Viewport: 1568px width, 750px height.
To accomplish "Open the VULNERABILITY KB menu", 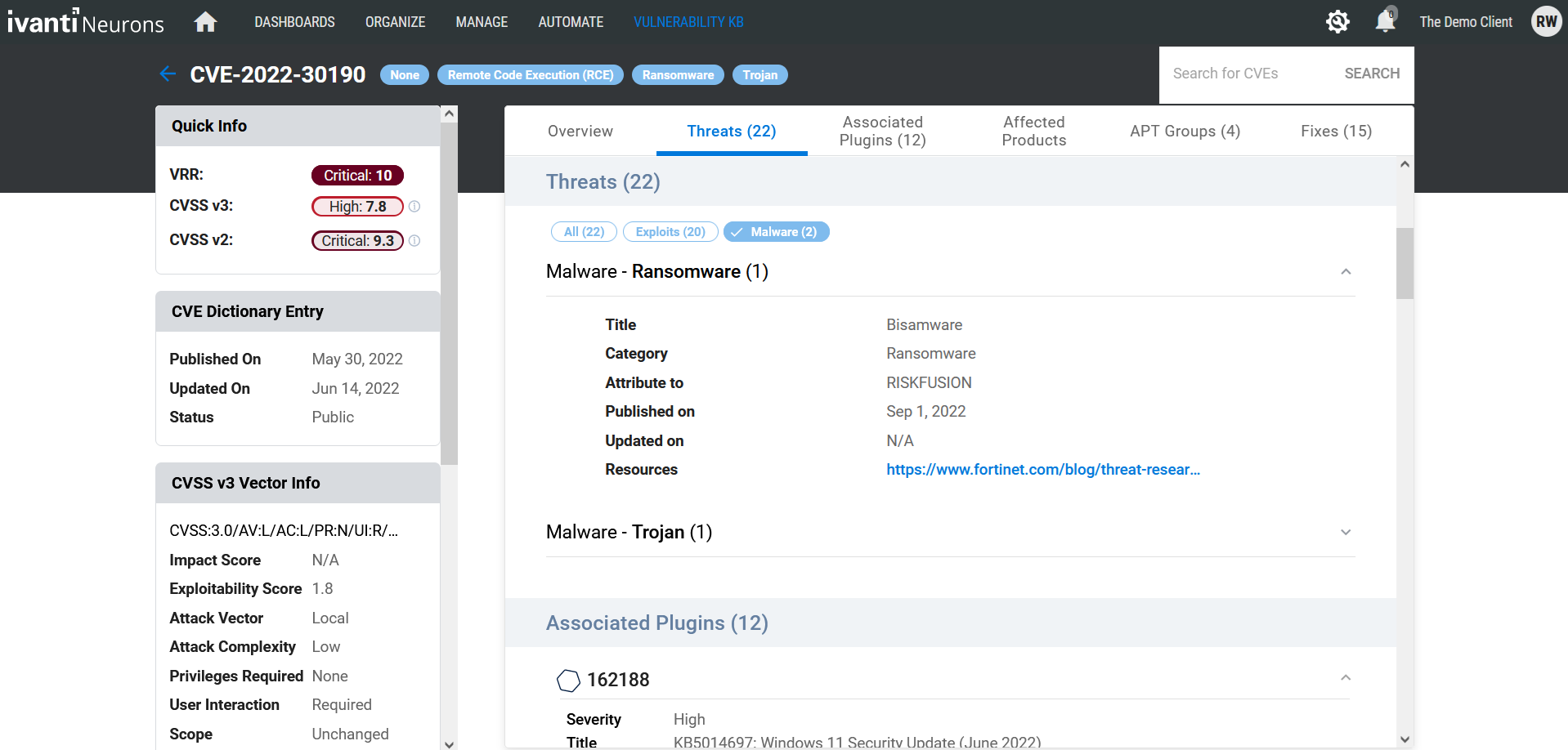I will coord(688,22).
